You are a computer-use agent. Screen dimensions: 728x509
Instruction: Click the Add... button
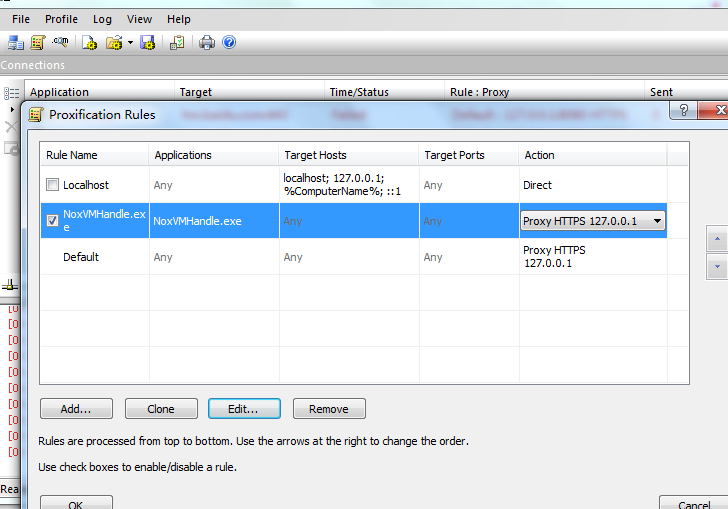(76, 409)
